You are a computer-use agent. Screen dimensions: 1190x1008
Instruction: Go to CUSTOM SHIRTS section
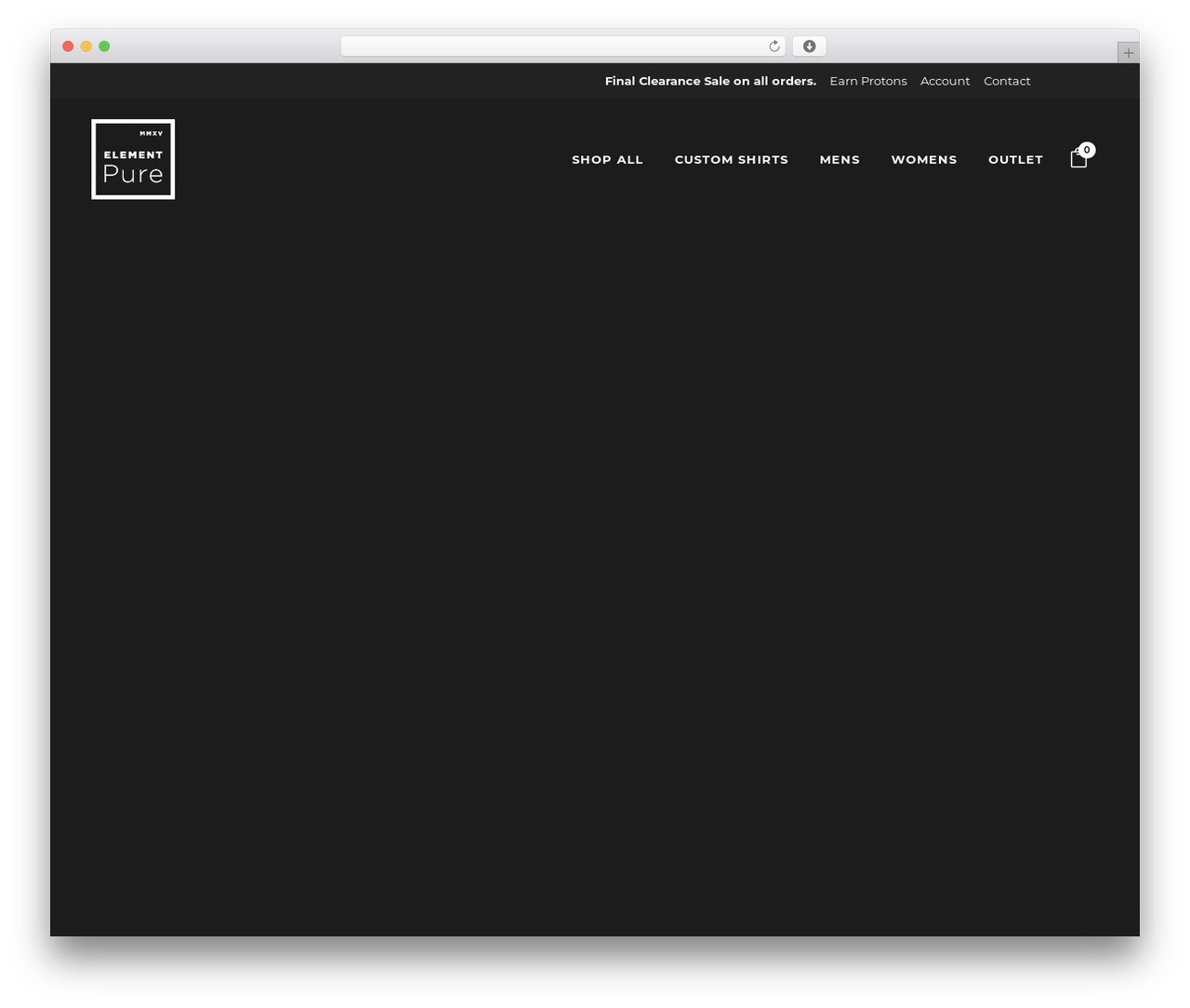pyautogui.click(x=732, y=160)
